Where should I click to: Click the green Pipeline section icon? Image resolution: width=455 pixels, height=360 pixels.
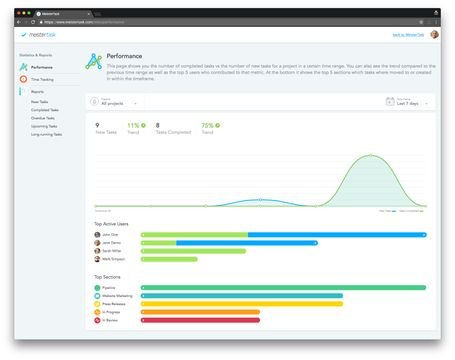97,288
